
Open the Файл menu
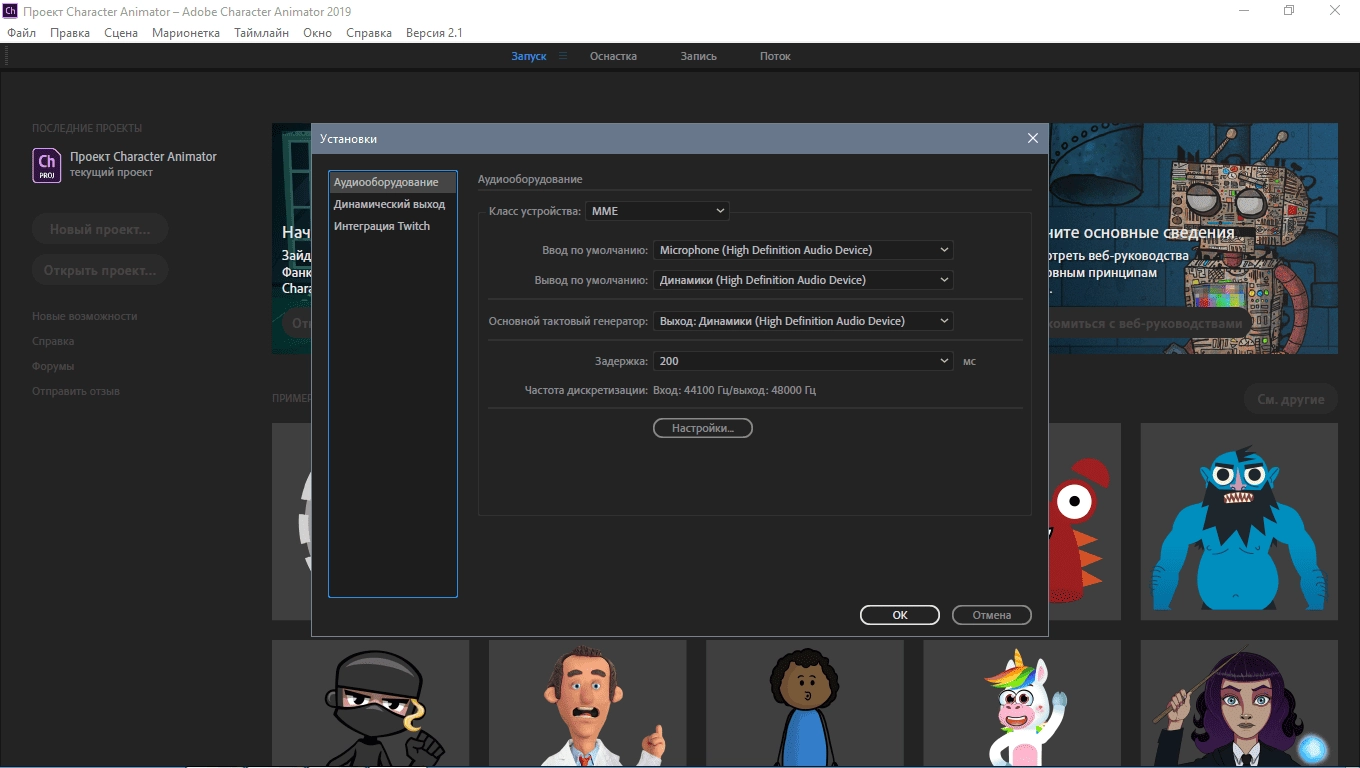(21, 33)
